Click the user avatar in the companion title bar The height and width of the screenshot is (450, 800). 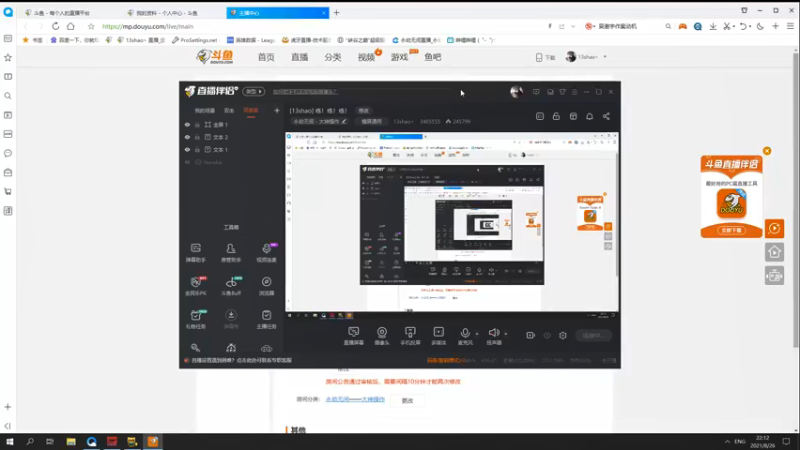click(x=516, y=92)
